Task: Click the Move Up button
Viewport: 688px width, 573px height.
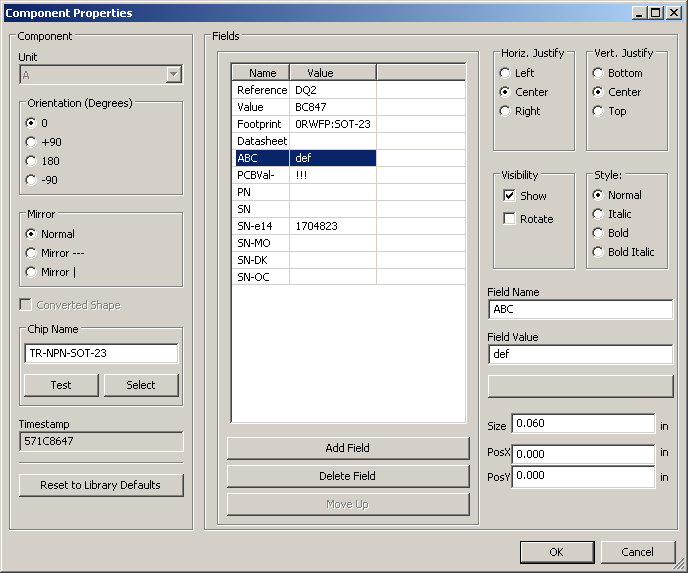Action: (348, 504)
